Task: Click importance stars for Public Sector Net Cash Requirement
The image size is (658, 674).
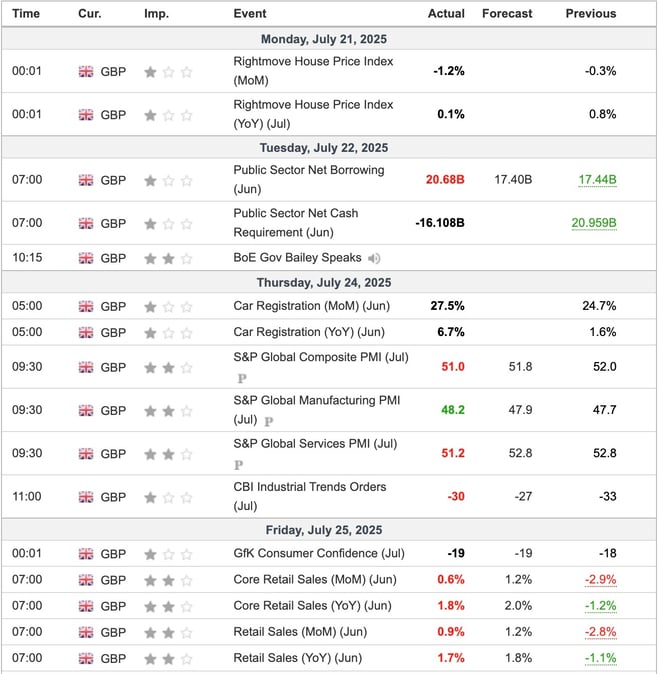Action: tap(168, 224)
